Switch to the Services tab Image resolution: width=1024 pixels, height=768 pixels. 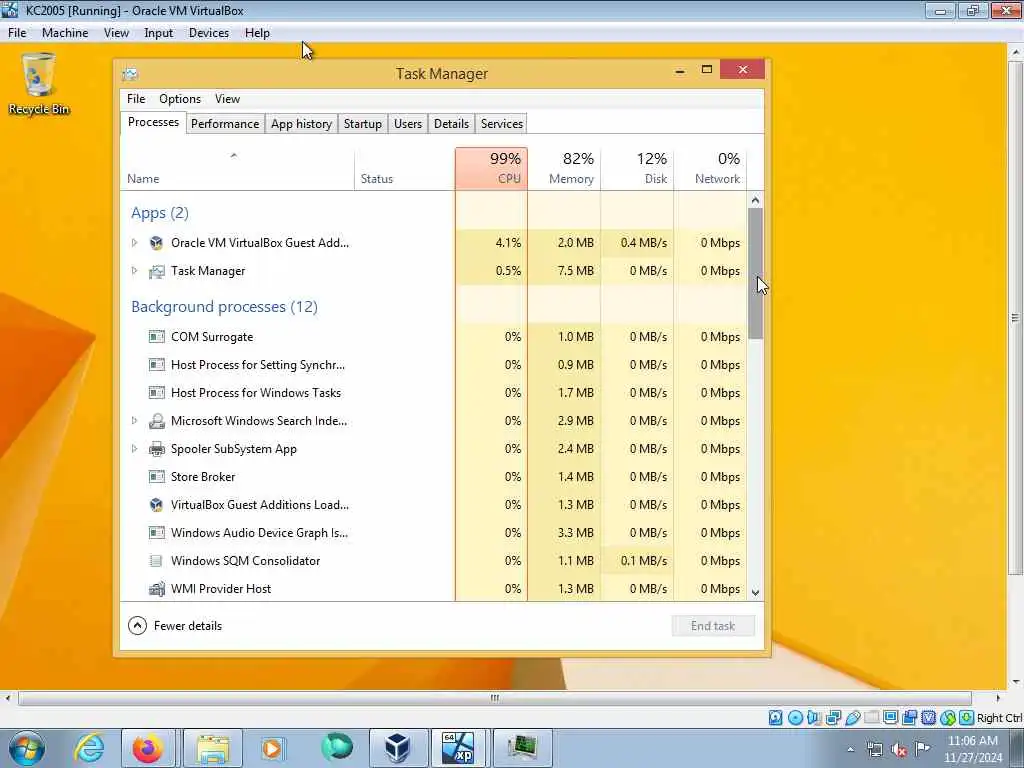(502, 124)
